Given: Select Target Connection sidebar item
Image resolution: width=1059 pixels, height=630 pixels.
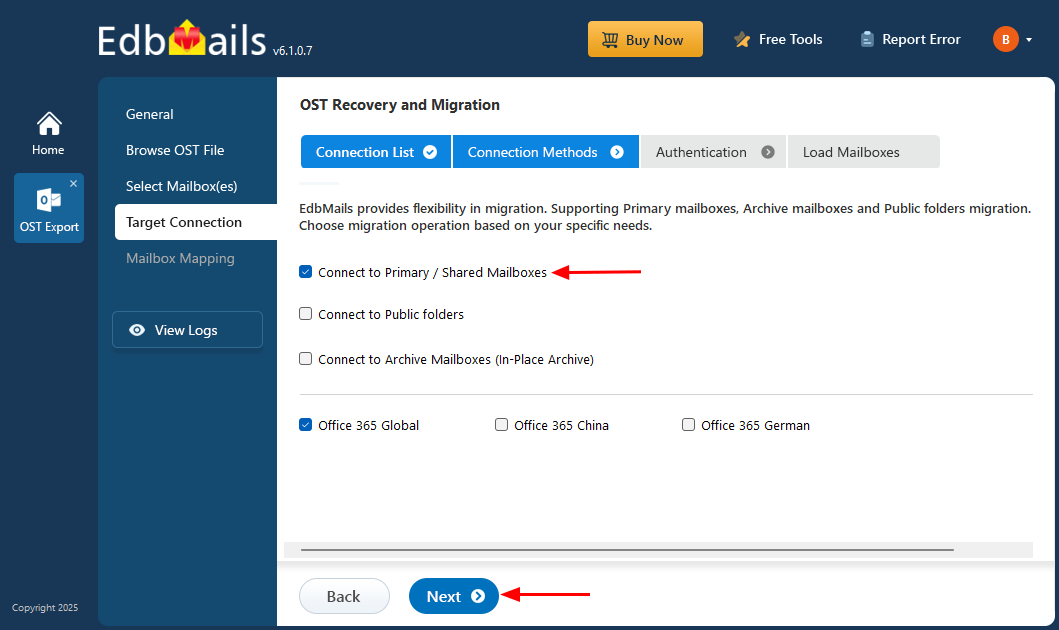Looking at the screenshot, I should point(196,222).
